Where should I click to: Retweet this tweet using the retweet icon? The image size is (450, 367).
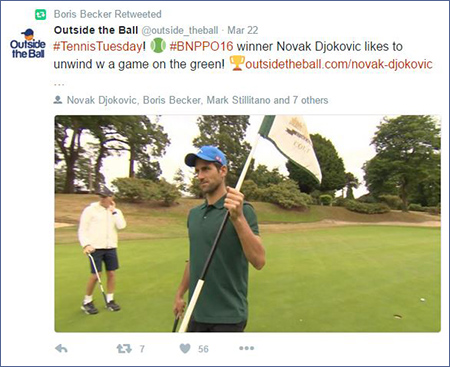click(x=124, y=349)
